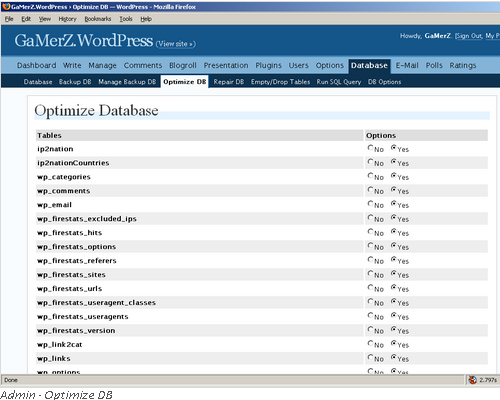Open the Tools menu
500x400 pixels.
126,19
